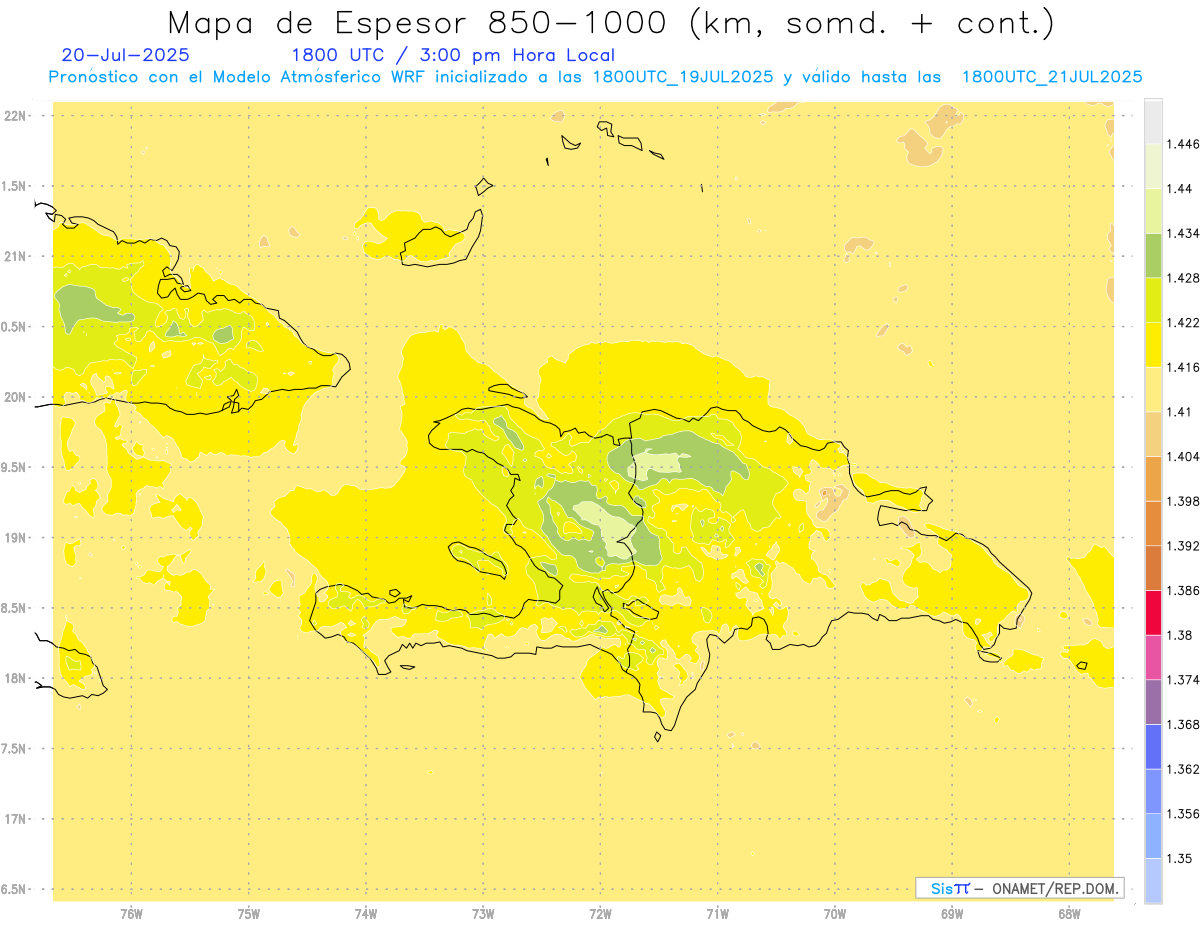1200x927 pixels.
Task: Click the 70W longitude label
Action: [835, 914]
